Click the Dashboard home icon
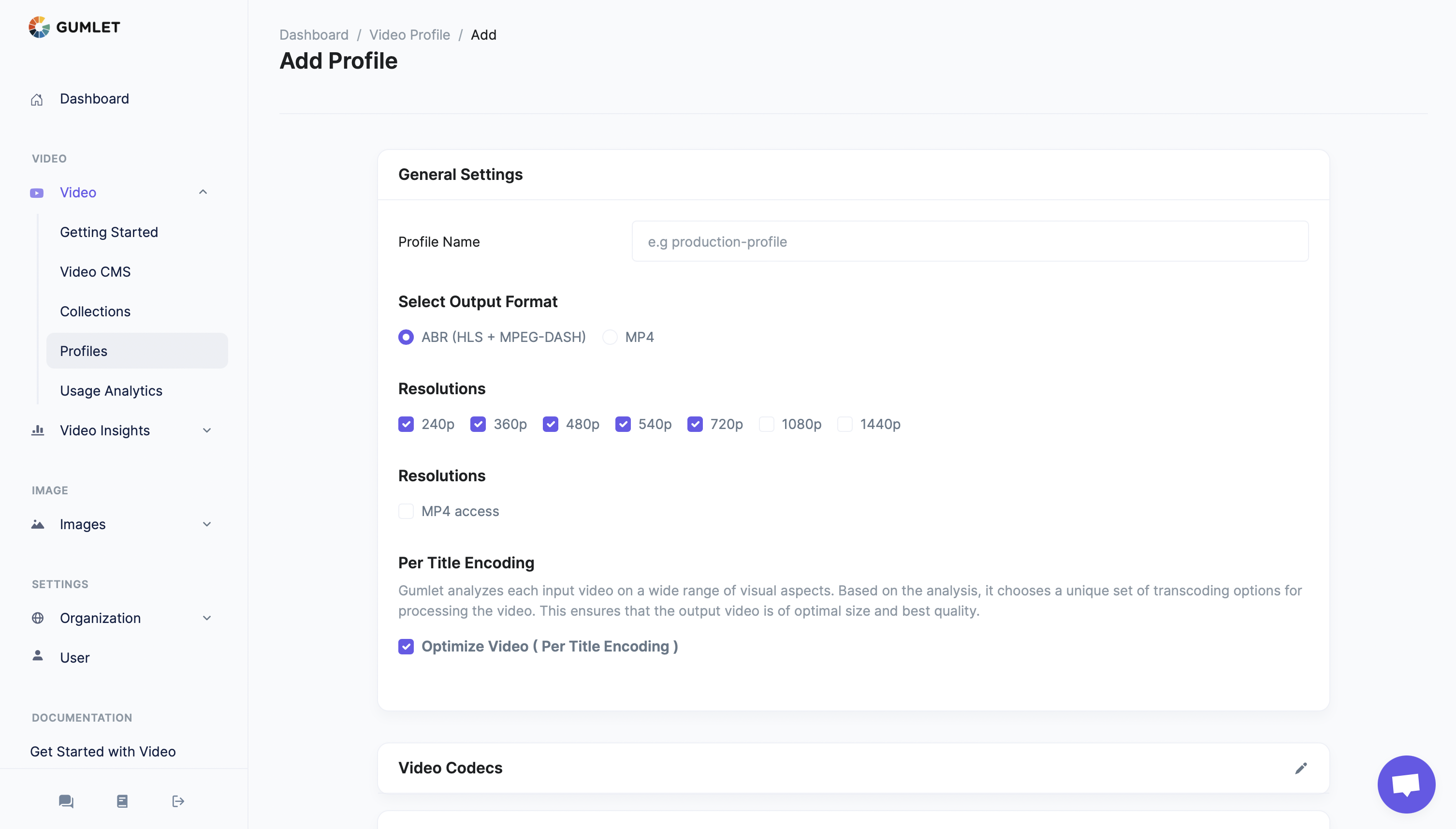This screenshot has width=1456, height=829. (x=37, y=99)
